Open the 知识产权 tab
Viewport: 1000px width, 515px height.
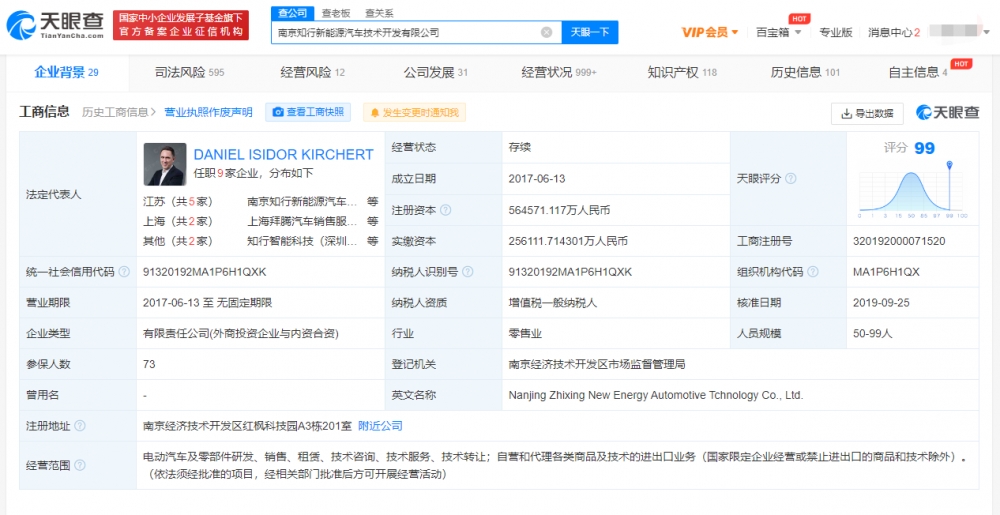coord(682,73)
